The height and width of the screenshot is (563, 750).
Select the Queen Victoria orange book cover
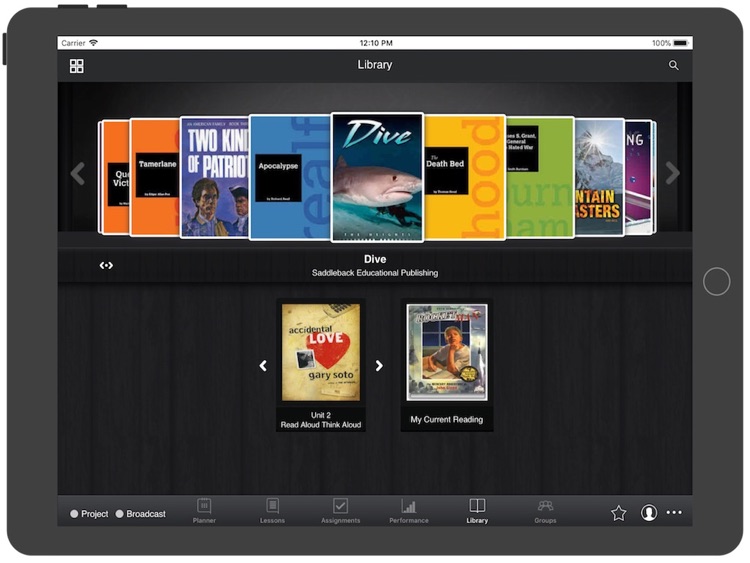click(116, 177)
